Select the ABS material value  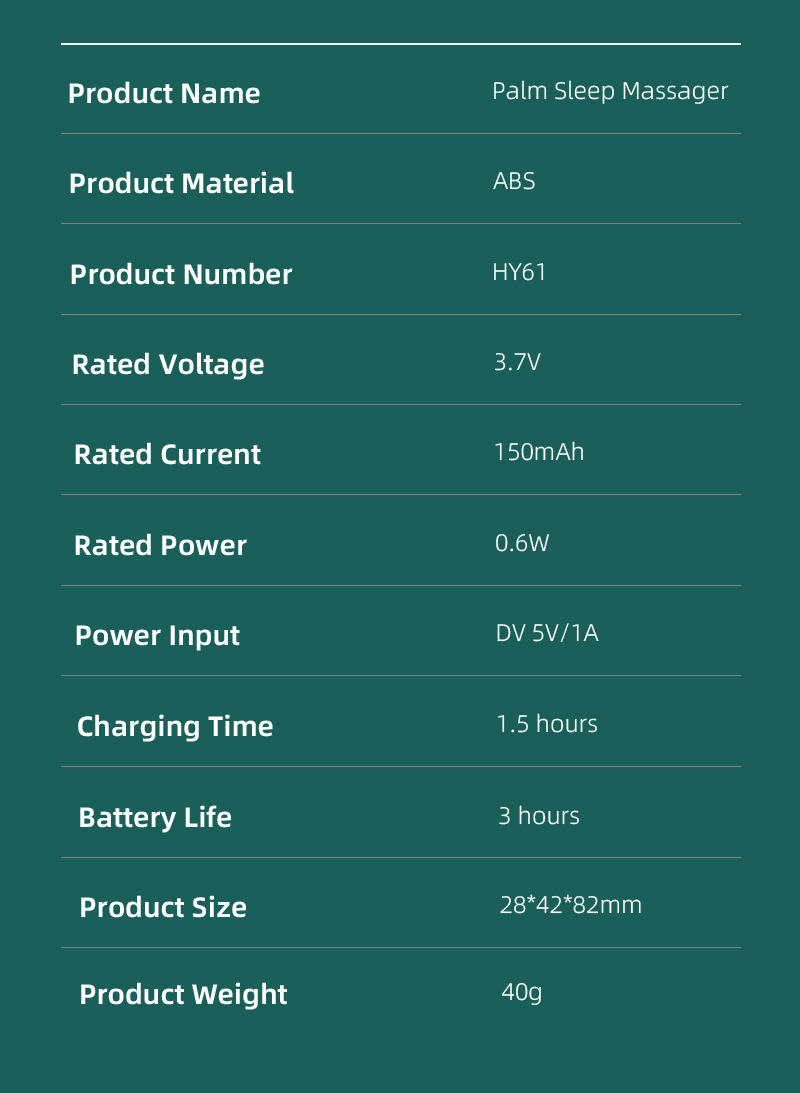pyautogui.click(x=514, y=181)
